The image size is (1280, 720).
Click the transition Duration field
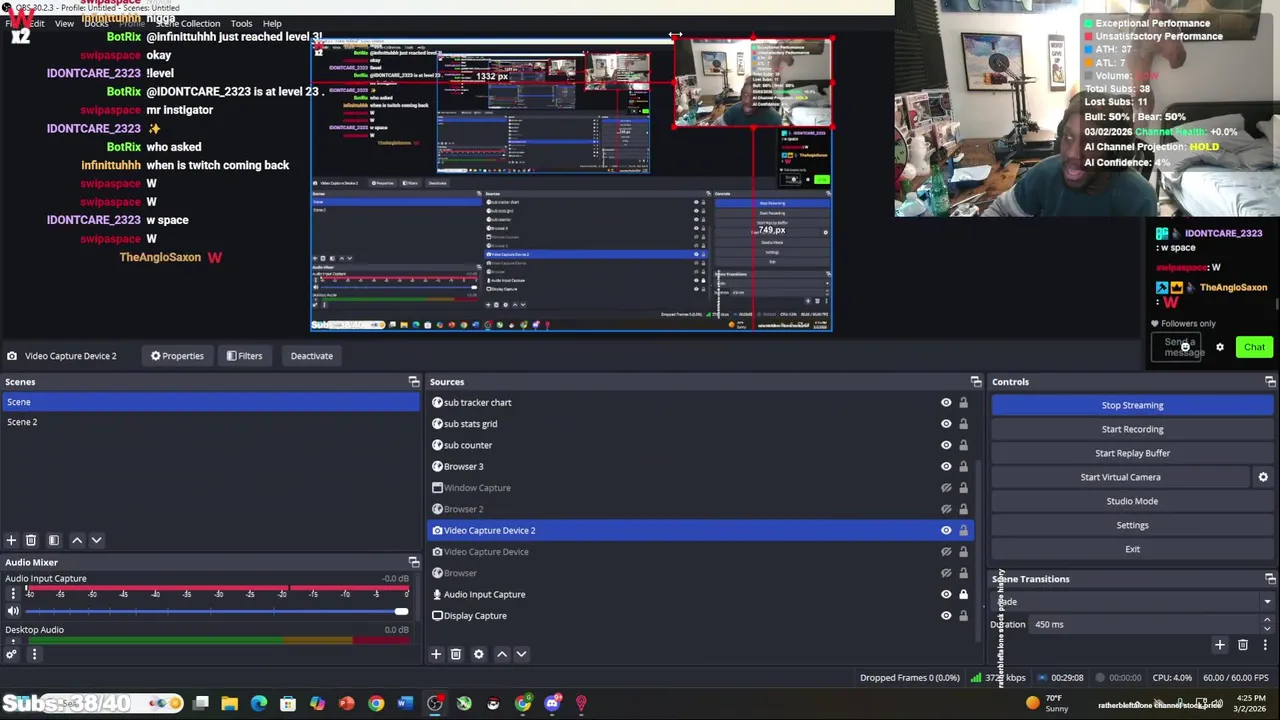(x=1145, y=624)
